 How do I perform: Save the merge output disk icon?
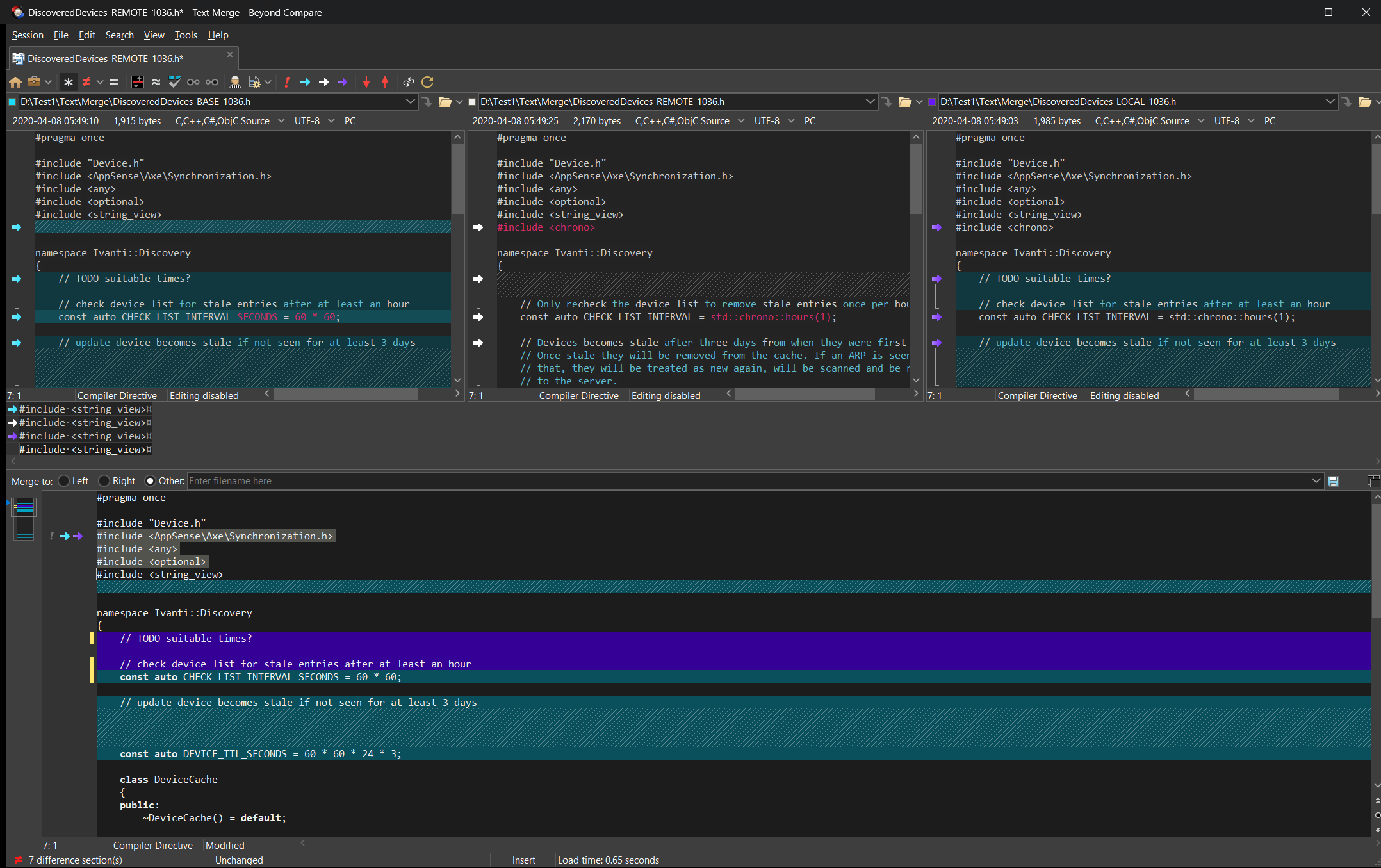[1334, 481]
